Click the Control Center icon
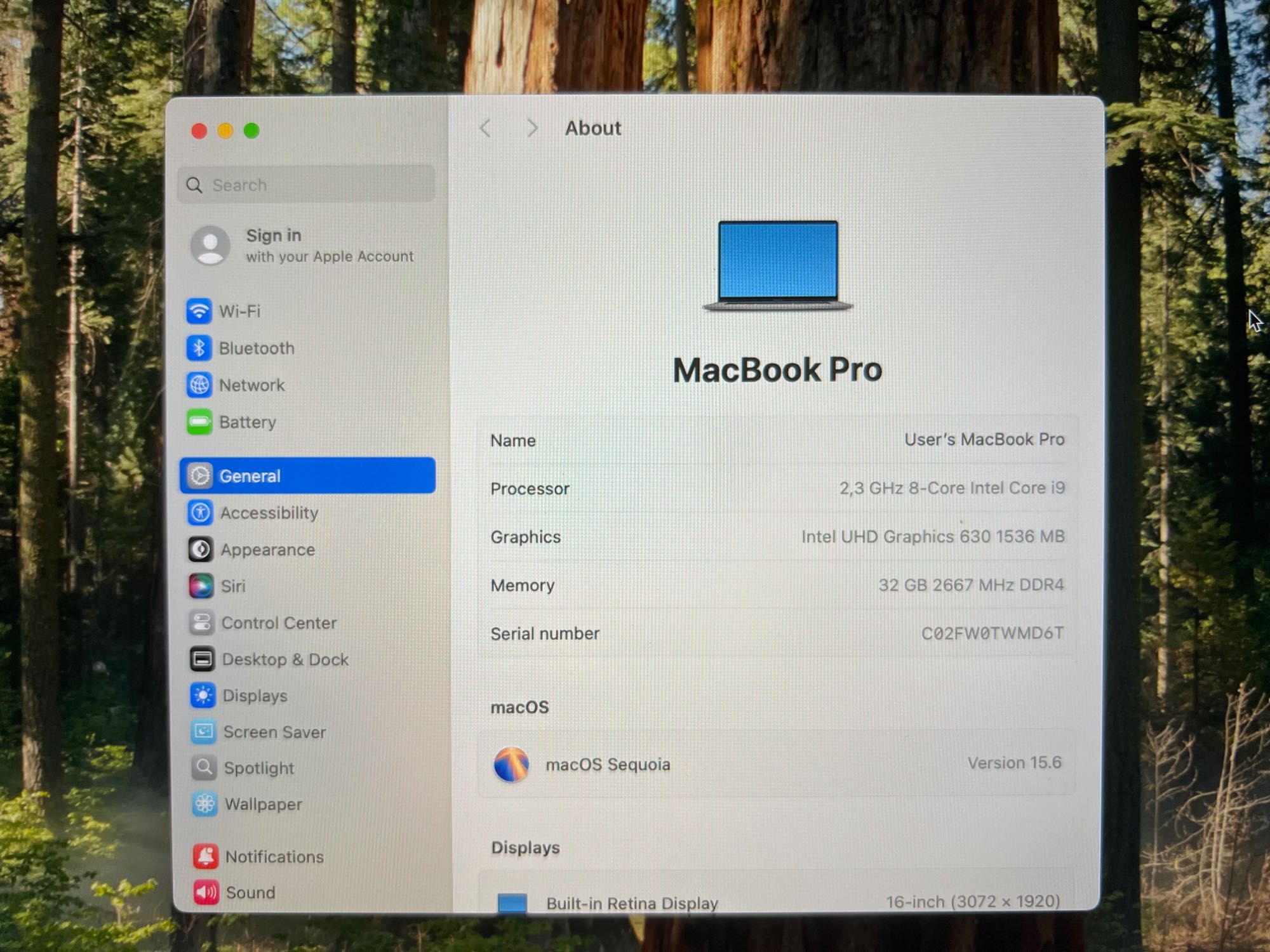This screenshot has height=952, width=1270. coord(202,623)
